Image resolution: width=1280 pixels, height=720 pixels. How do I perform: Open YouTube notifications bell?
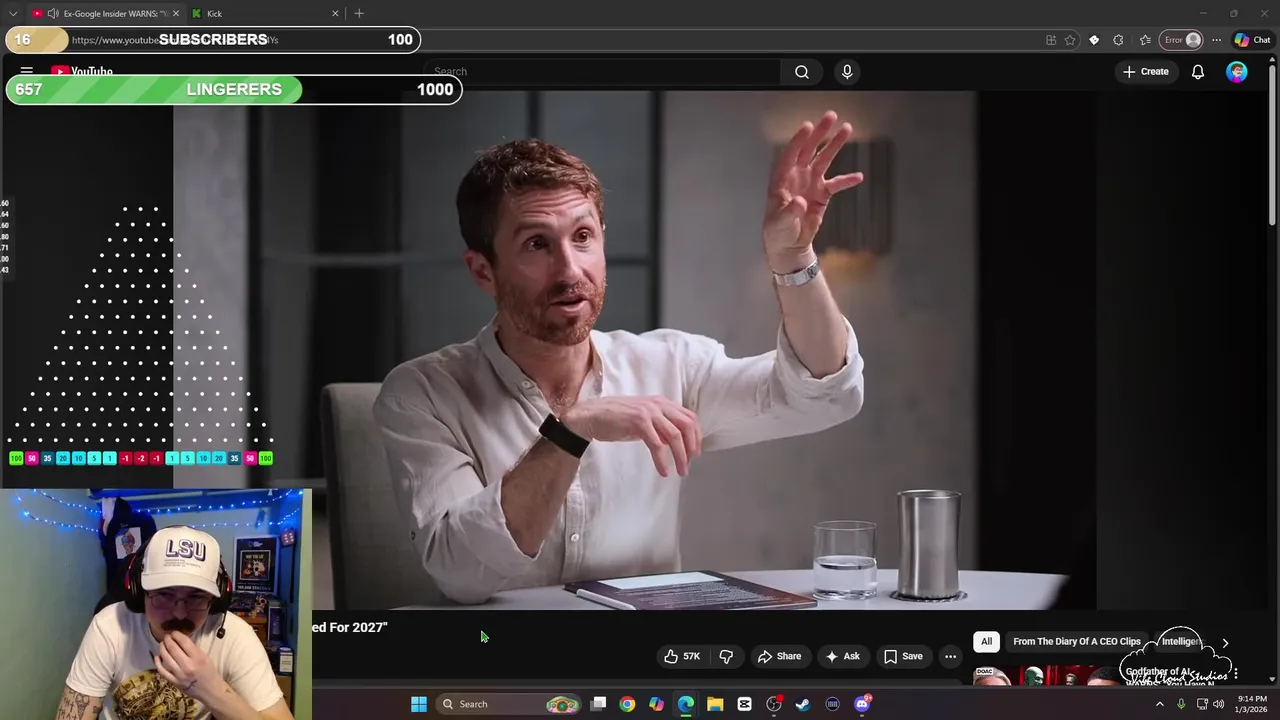click(1197, 71)
